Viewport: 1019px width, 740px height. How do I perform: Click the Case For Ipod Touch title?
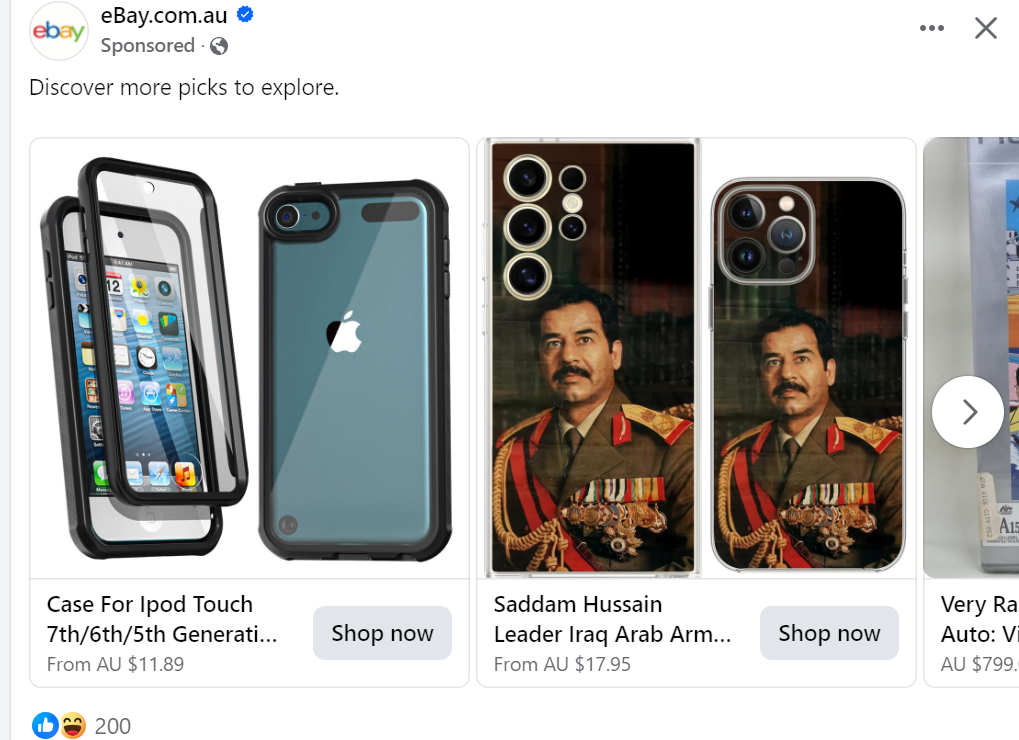[162, 619]
